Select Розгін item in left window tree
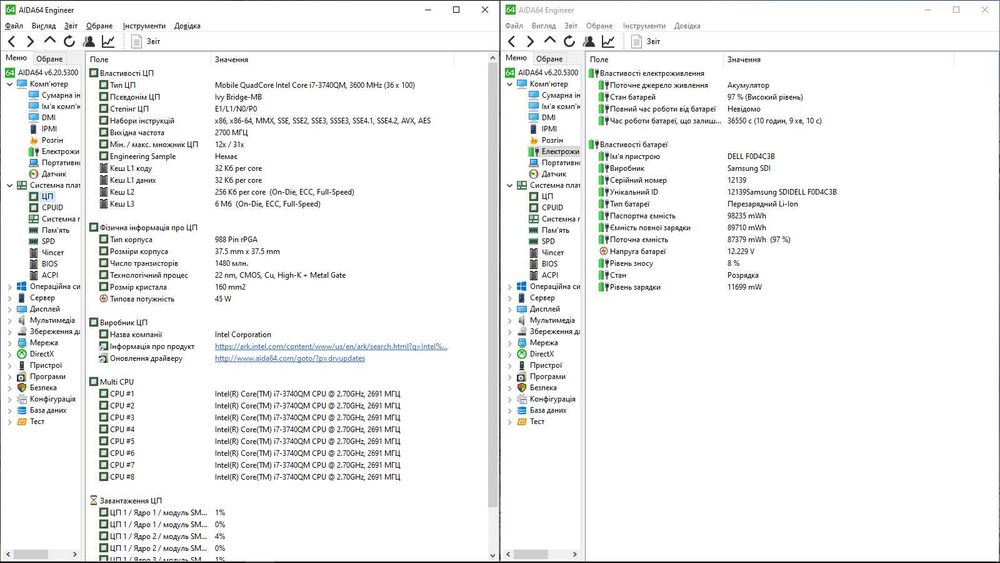This screenshot has width=1000, height=563. (46, 140)
